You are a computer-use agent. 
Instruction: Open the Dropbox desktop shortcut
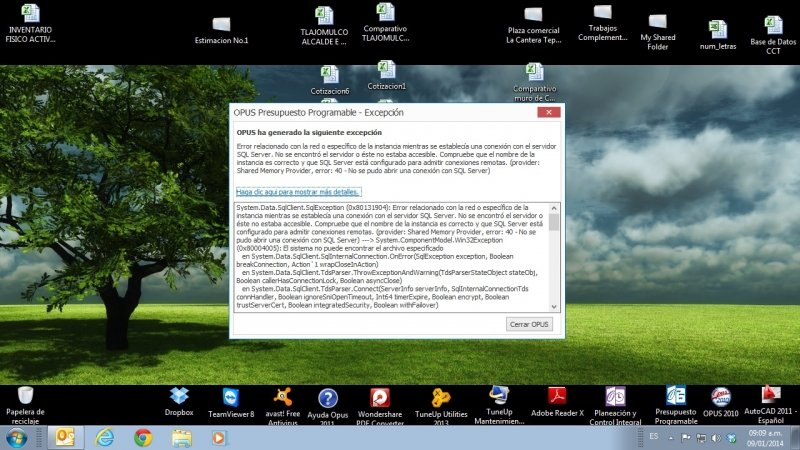(x=180, y=397)
